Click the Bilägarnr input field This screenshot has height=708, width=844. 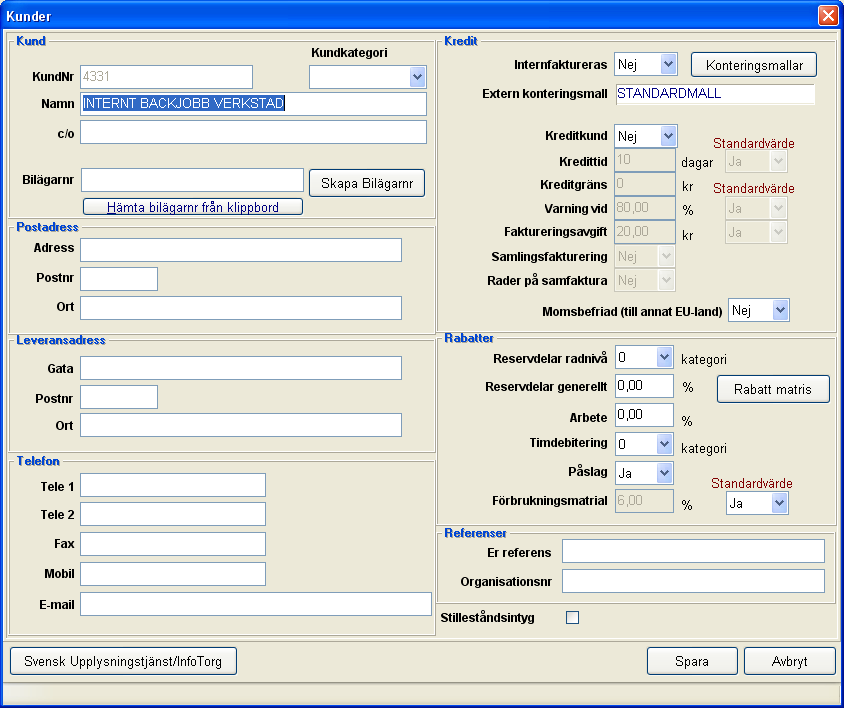pos(193,180)
